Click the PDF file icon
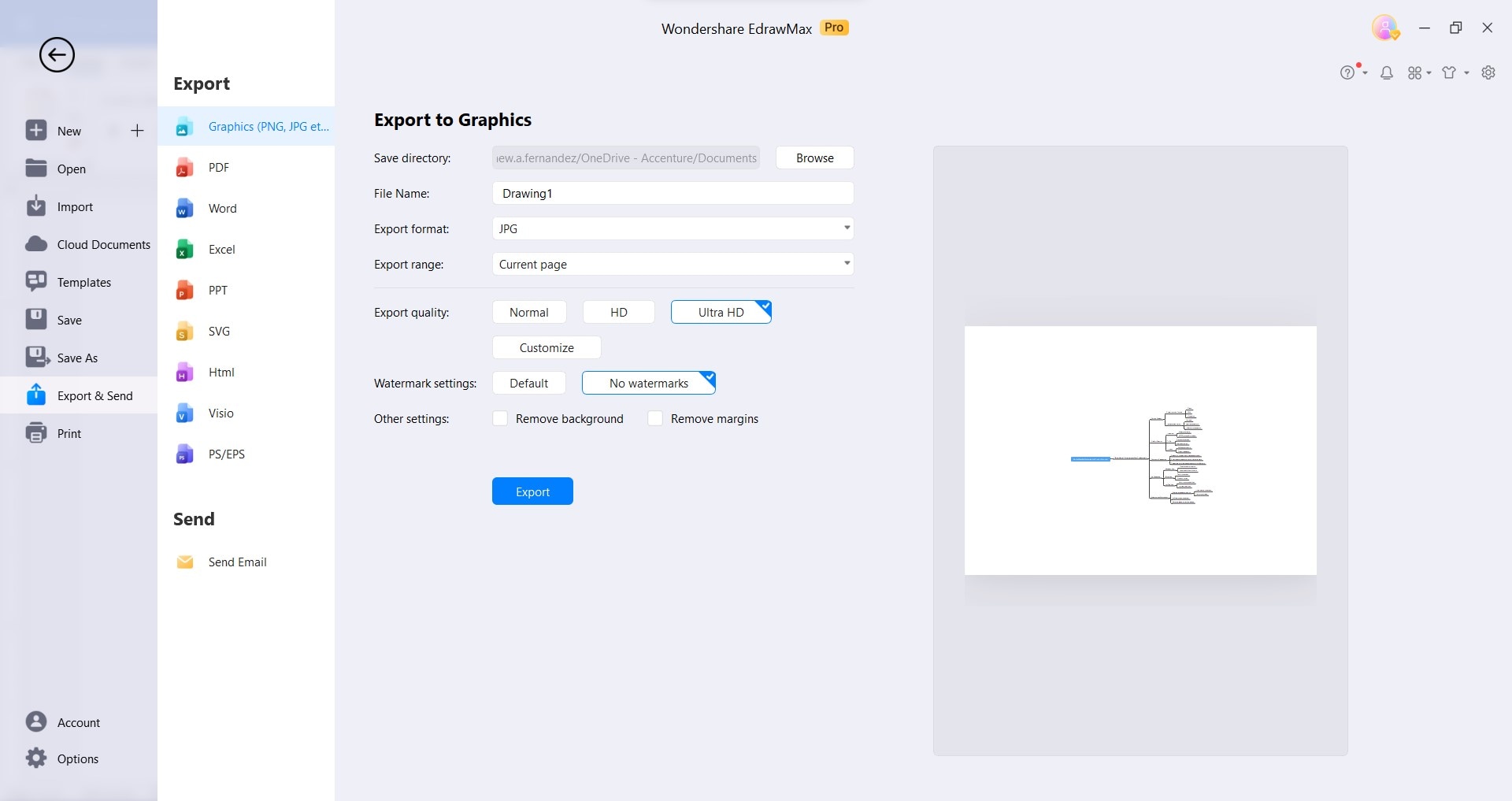Image resolution: width=1512 pixels, height=801 pixels. click(x=184, y=168)
